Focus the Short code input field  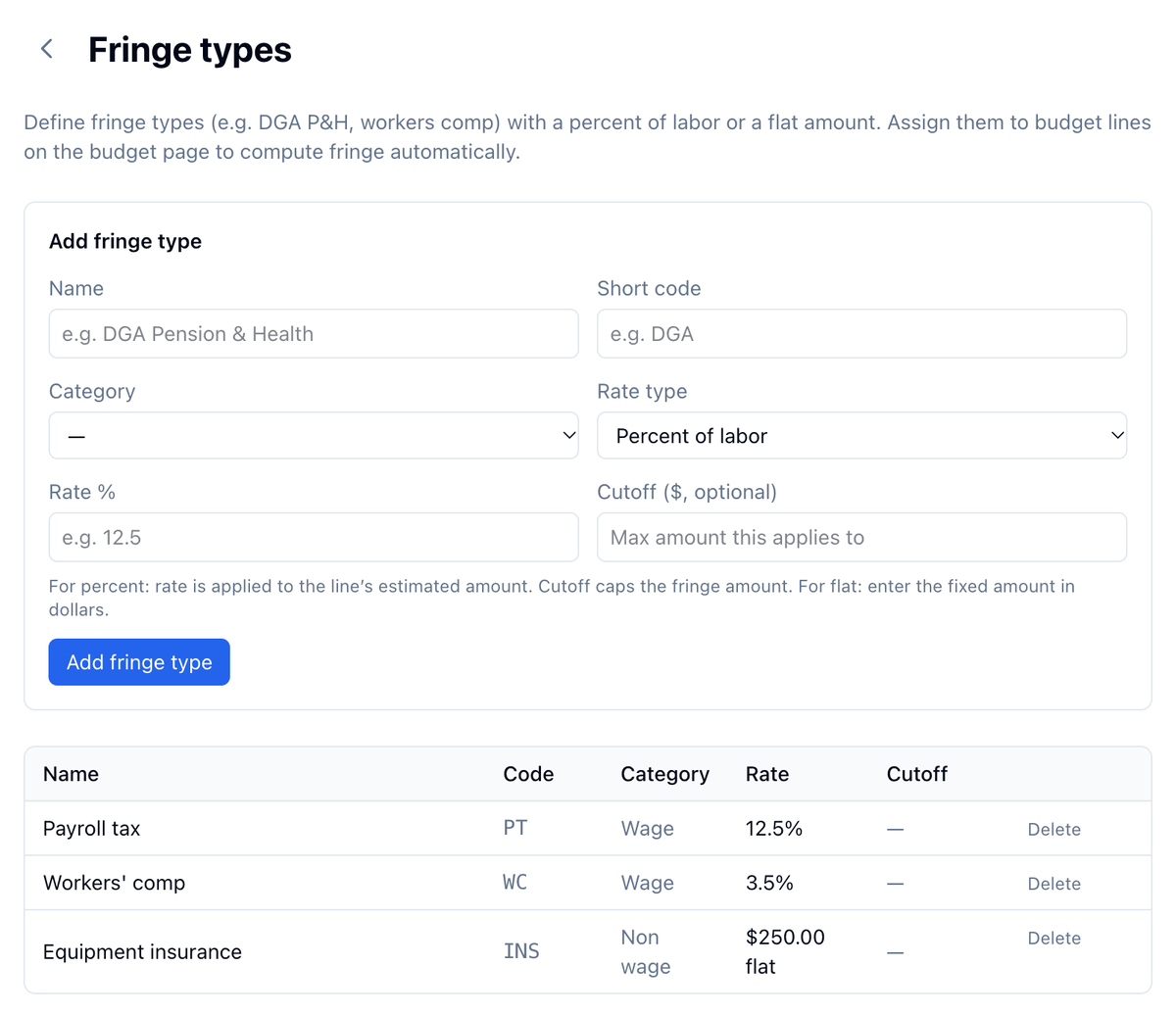(861, 334)
